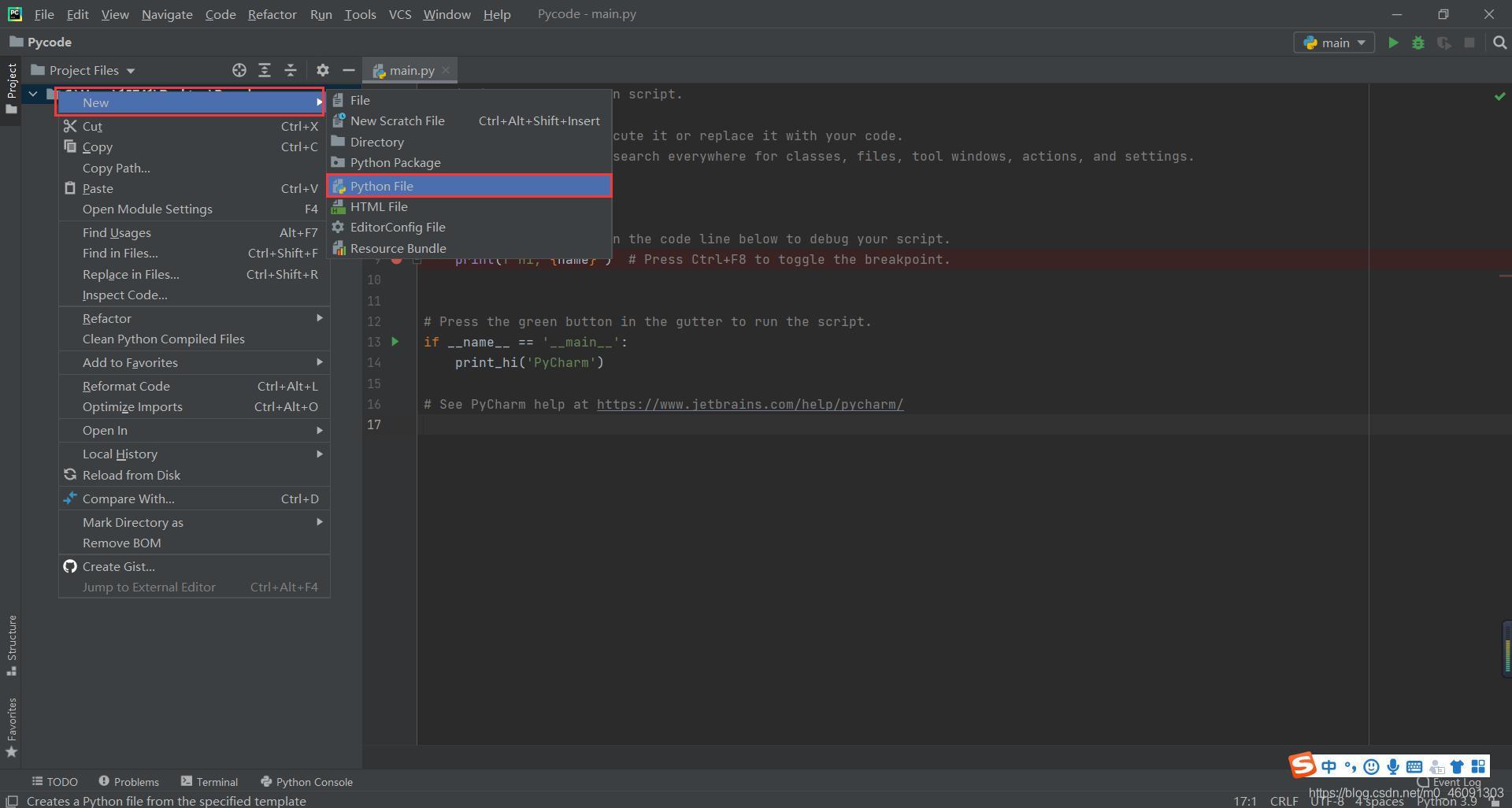This screenshot has width=1512, height=808.
Task: Start debugging with the bug icon
Action: coord(1418,43)
